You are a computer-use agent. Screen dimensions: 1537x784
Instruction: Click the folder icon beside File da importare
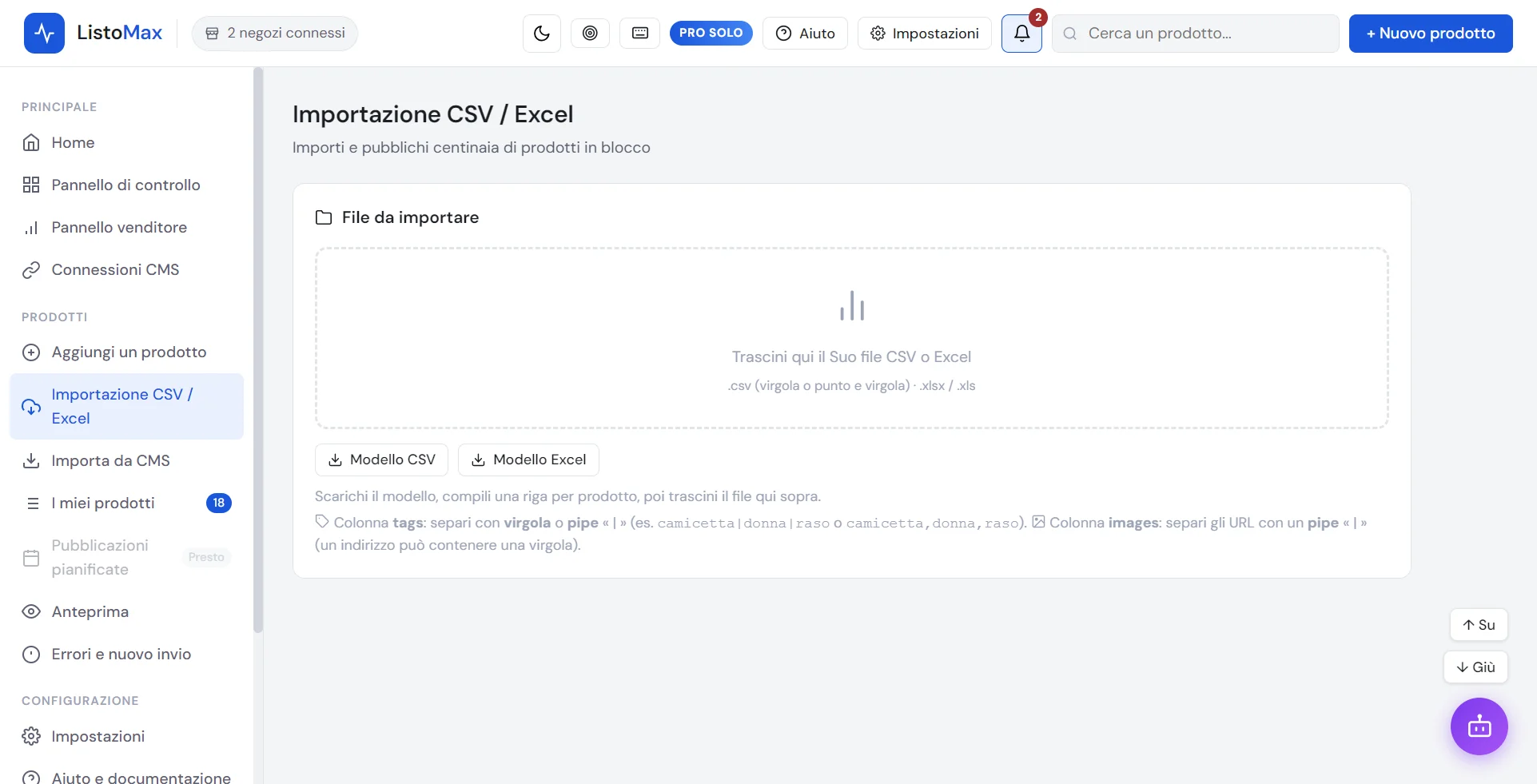(324, 217)
